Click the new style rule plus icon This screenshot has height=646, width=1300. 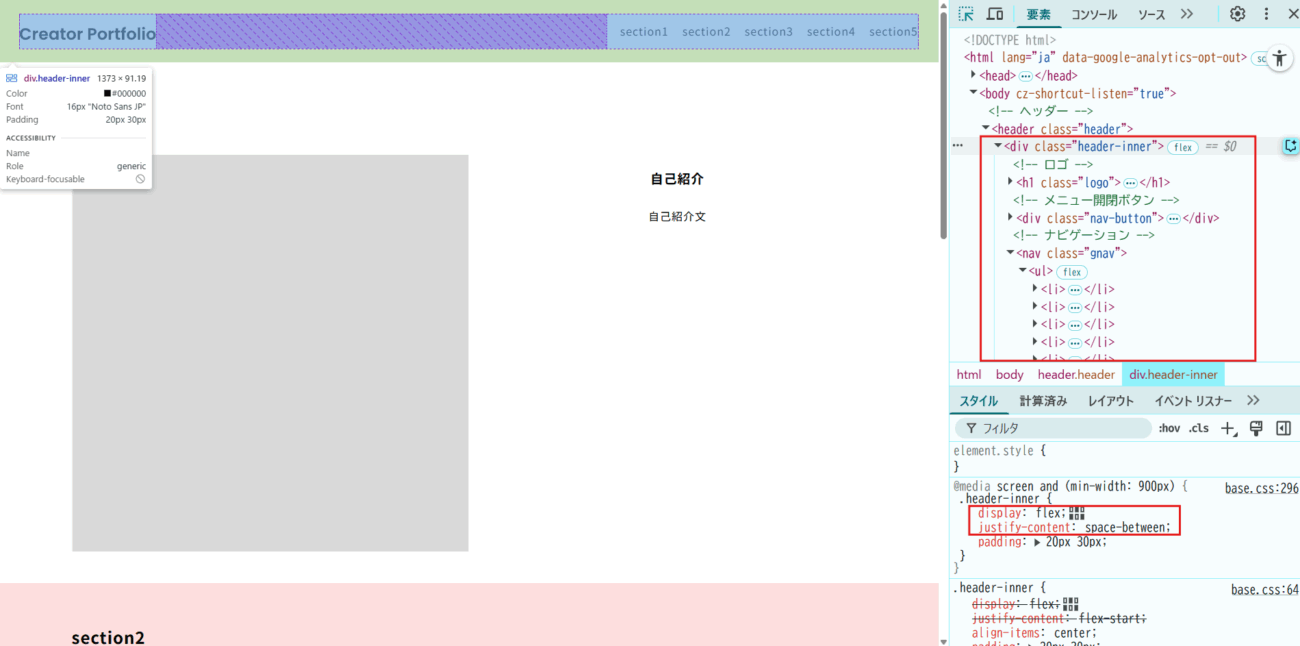tap(1229, 428)
